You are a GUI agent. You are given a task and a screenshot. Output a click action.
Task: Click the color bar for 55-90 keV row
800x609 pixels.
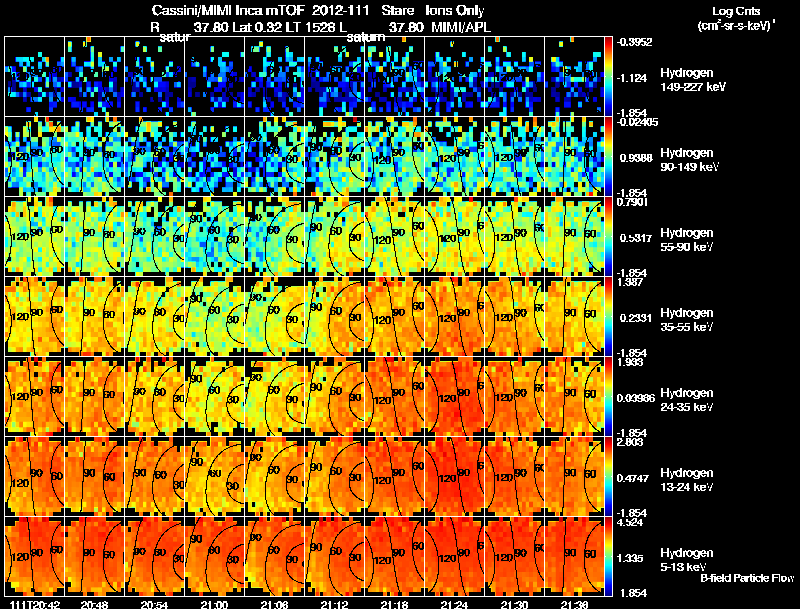[x=608, y=236]
